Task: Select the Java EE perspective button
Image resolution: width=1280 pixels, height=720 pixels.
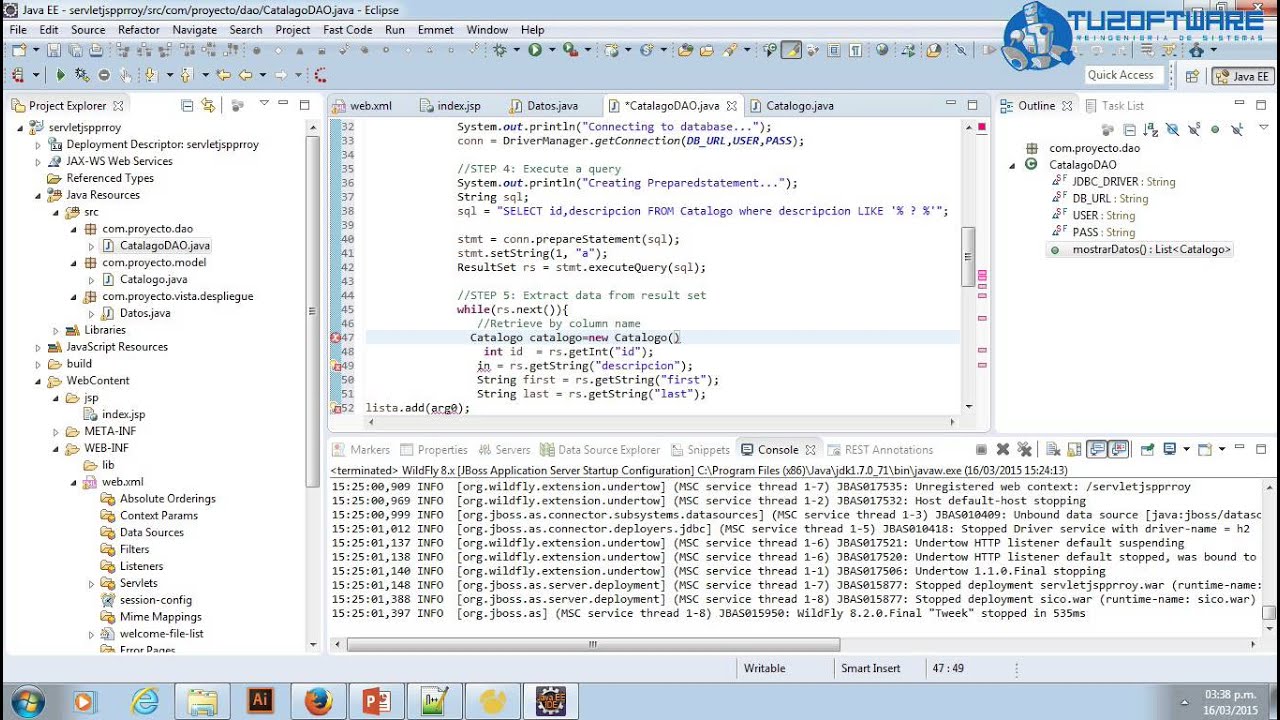Action: coord(1242,76)
